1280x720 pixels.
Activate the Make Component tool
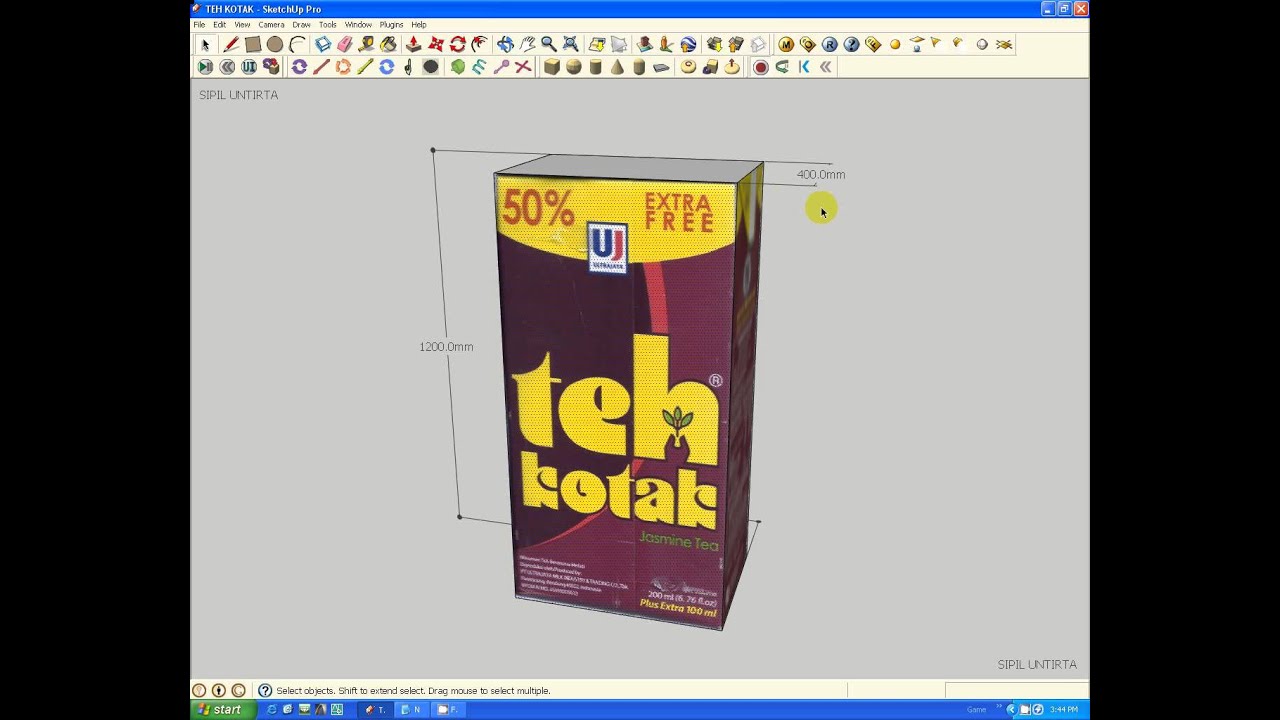click(323, 44)
